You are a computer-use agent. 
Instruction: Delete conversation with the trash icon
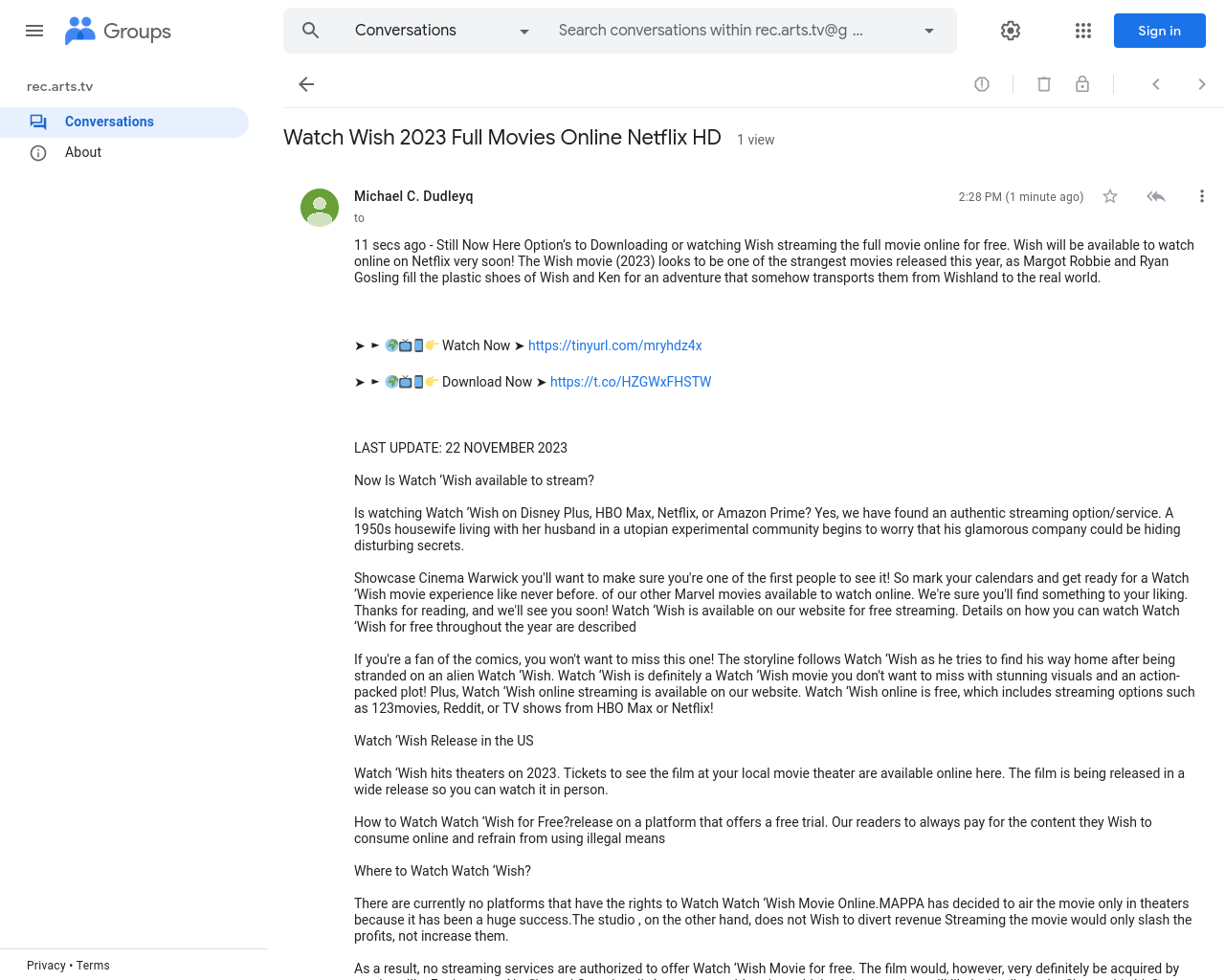point(1044,84)
